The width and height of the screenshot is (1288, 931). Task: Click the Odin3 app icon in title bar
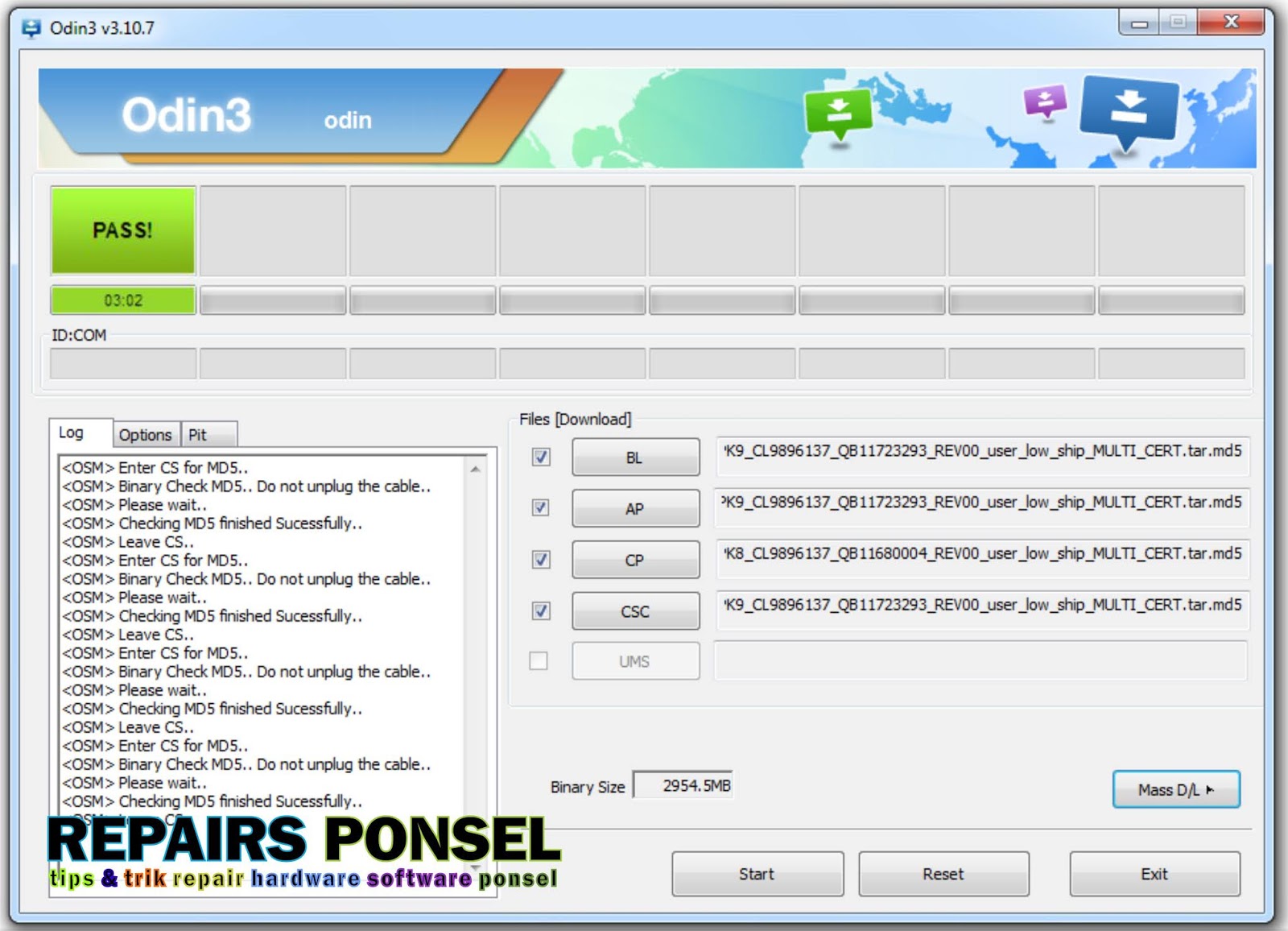[x=31, y=28]
